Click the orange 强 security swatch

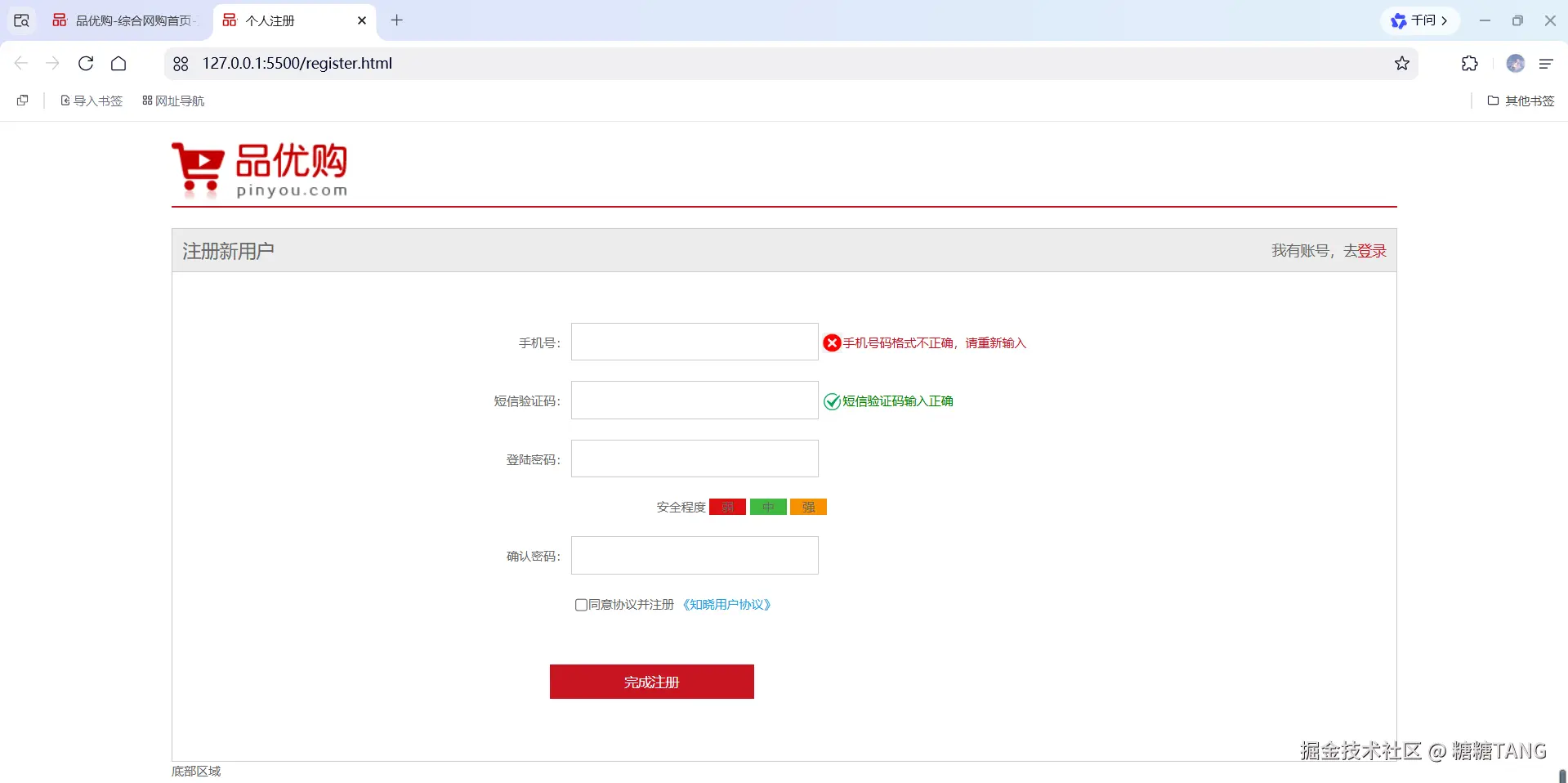coord(808,507)
